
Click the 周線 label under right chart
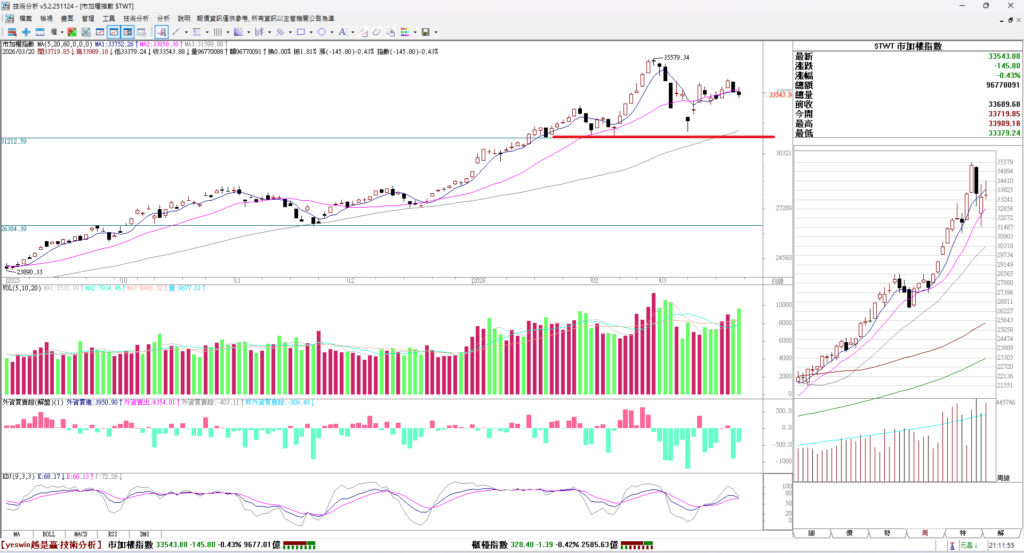[1003, 478]
